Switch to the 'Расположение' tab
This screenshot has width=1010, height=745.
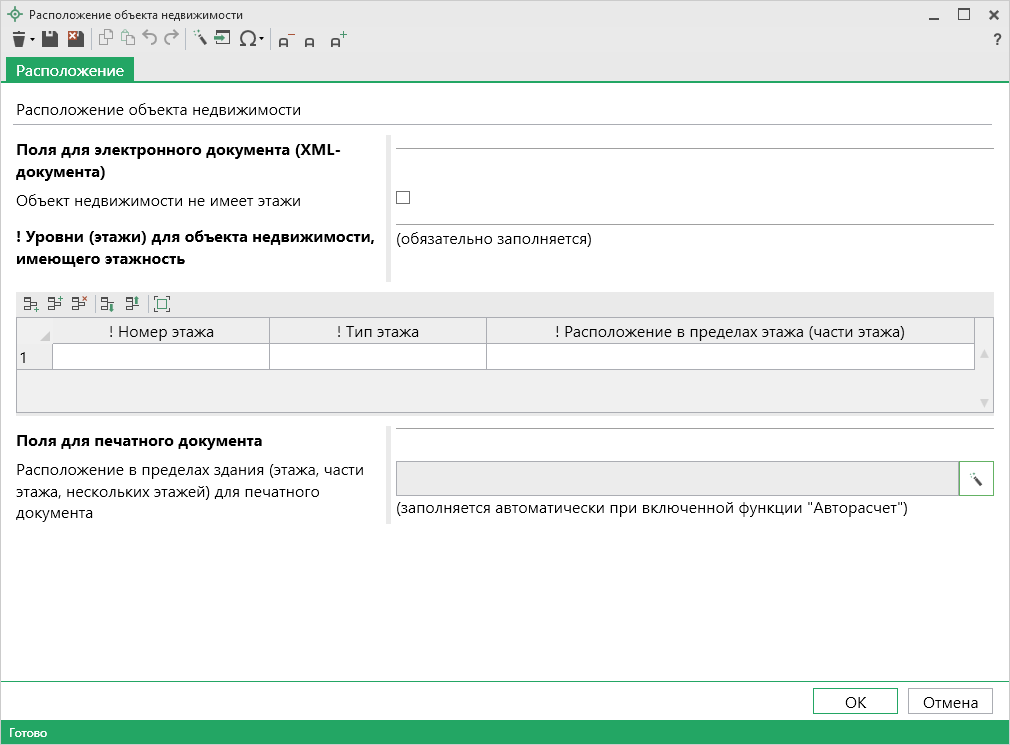(x=70, y=70)
